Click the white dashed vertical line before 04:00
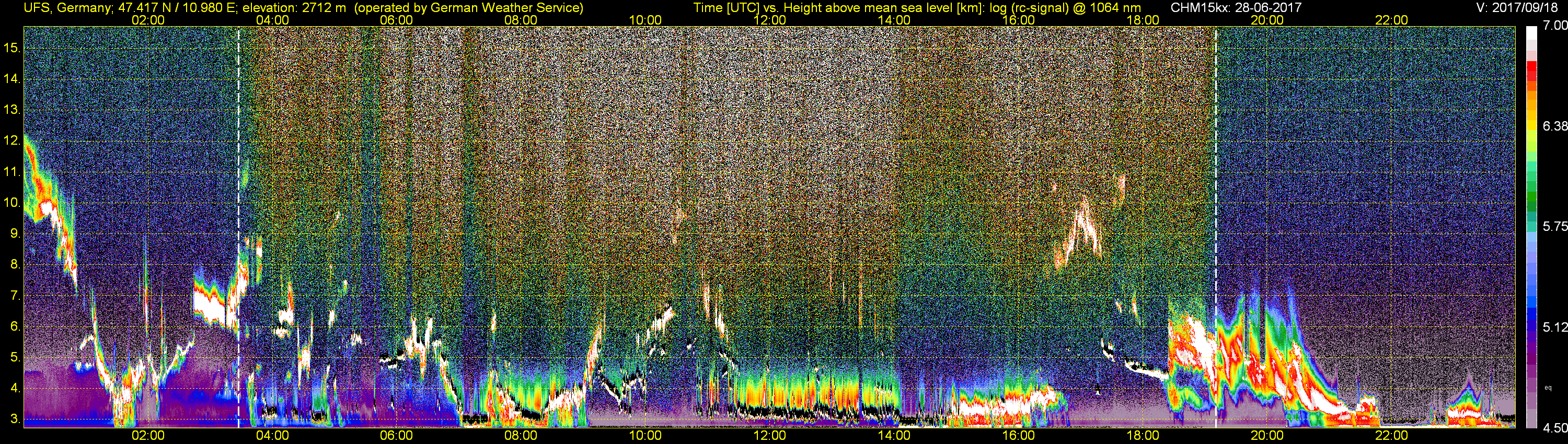 pos(239,227)
